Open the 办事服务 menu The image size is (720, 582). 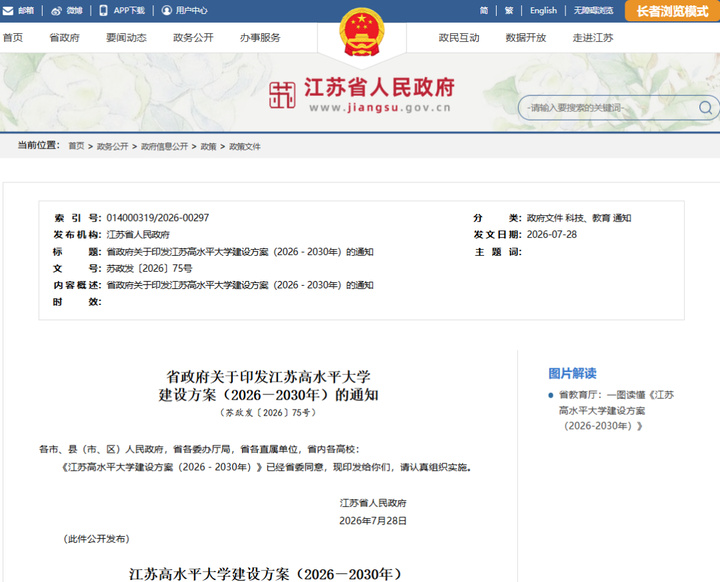(x=260, y=38)
